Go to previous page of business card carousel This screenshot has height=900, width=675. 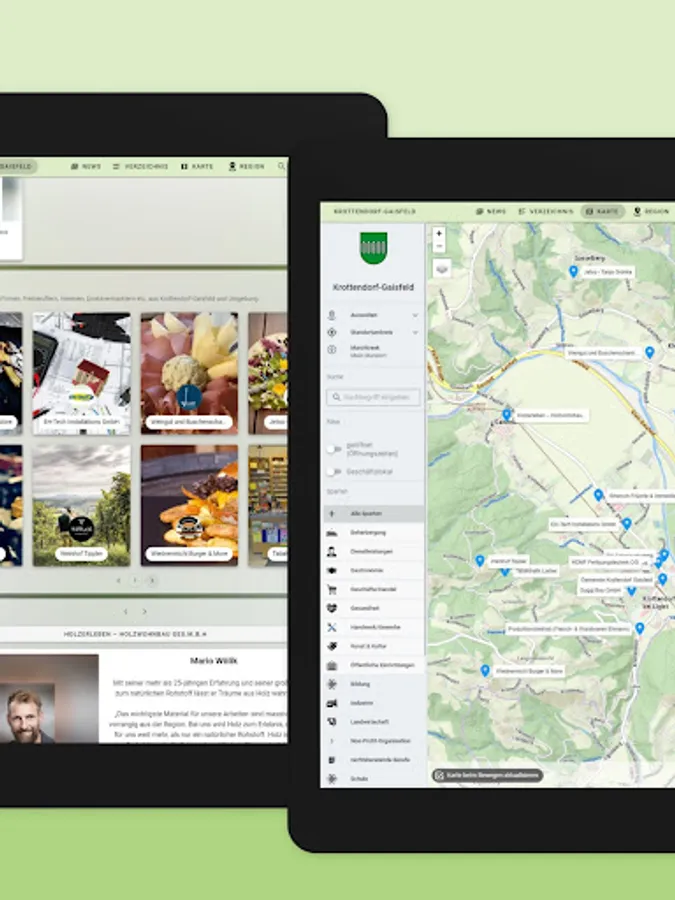coord(119,580)
